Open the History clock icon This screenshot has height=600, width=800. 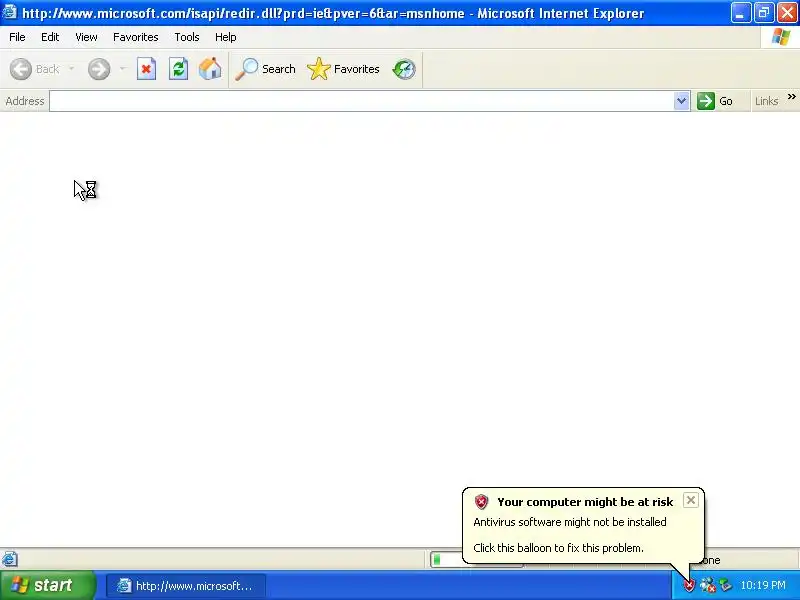[x=404, y=69]
